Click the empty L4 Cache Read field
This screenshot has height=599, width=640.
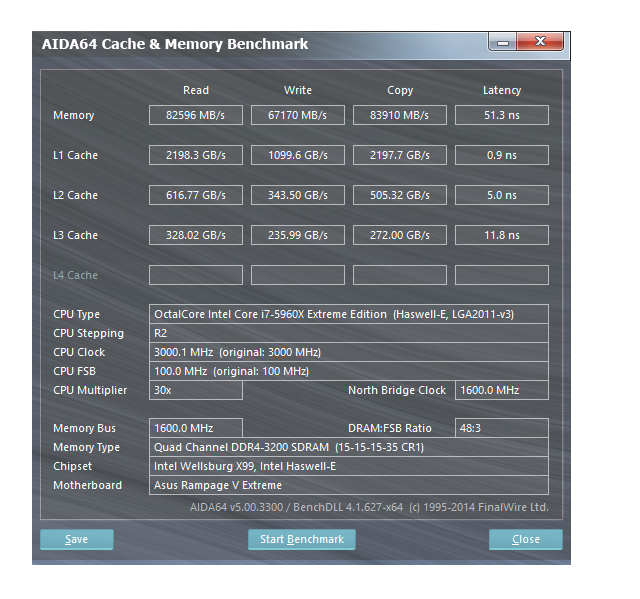point(196,275)
